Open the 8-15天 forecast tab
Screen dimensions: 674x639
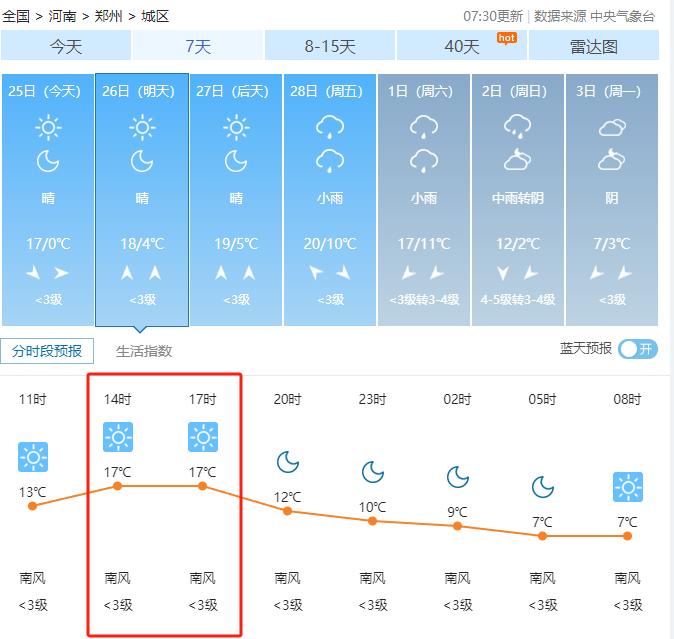pos(330,46)
